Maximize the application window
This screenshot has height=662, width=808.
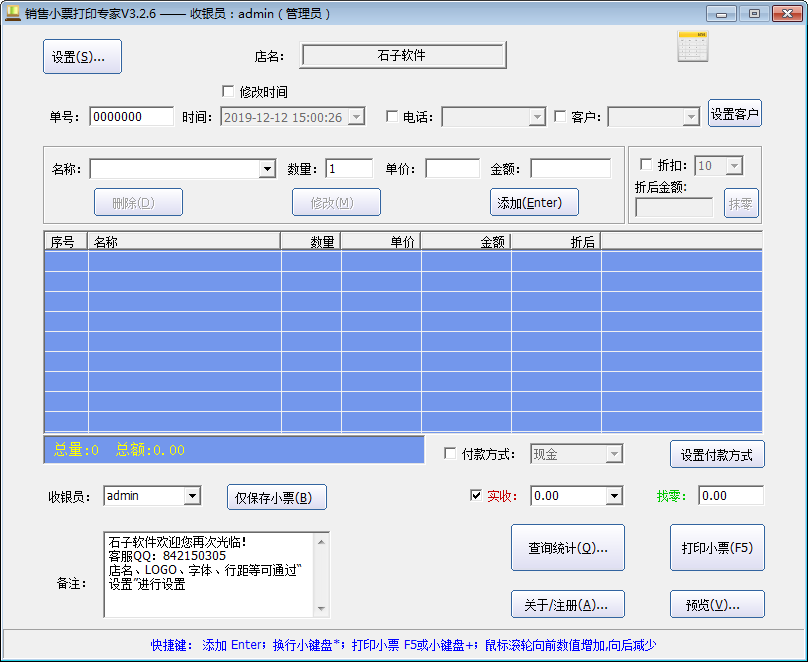754,14
